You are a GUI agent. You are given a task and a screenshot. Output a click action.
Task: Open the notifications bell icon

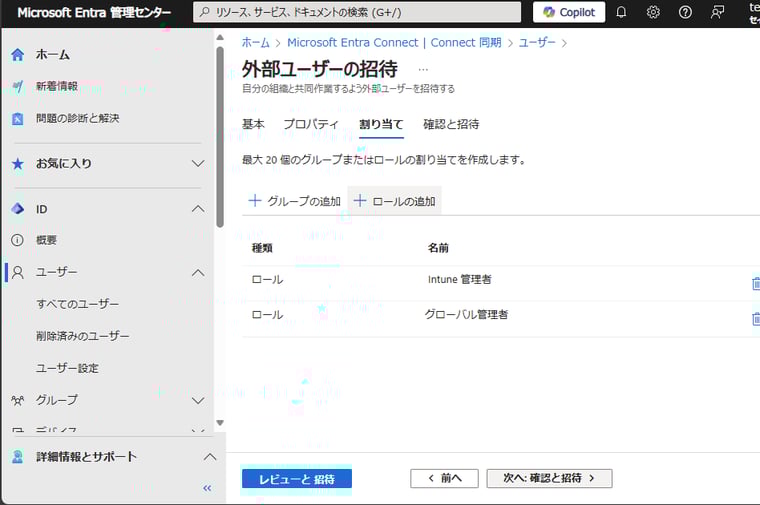coord(621,13)
